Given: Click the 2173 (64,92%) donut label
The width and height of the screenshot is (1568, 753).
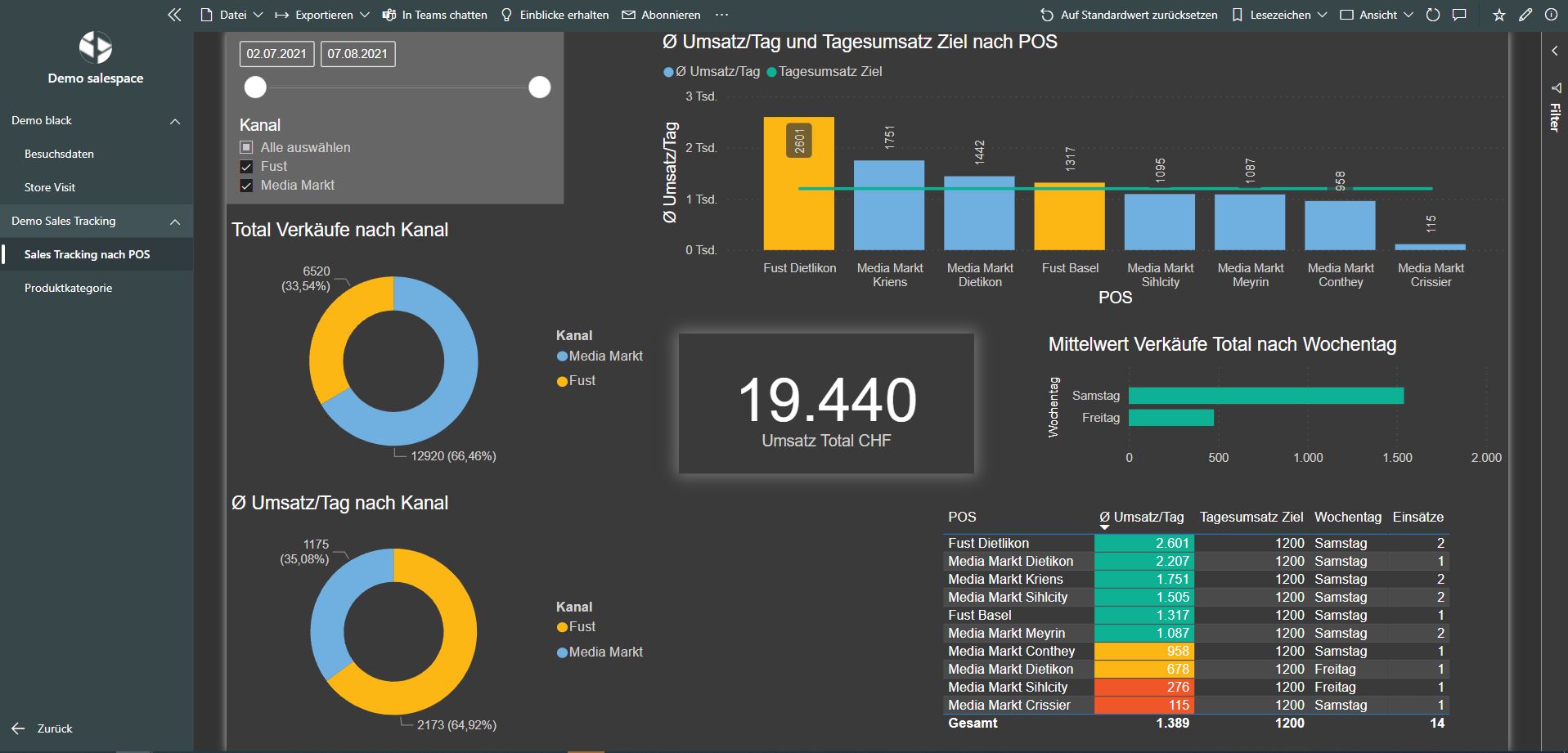Looking at the screenshot, I should (x=456, y=725).
